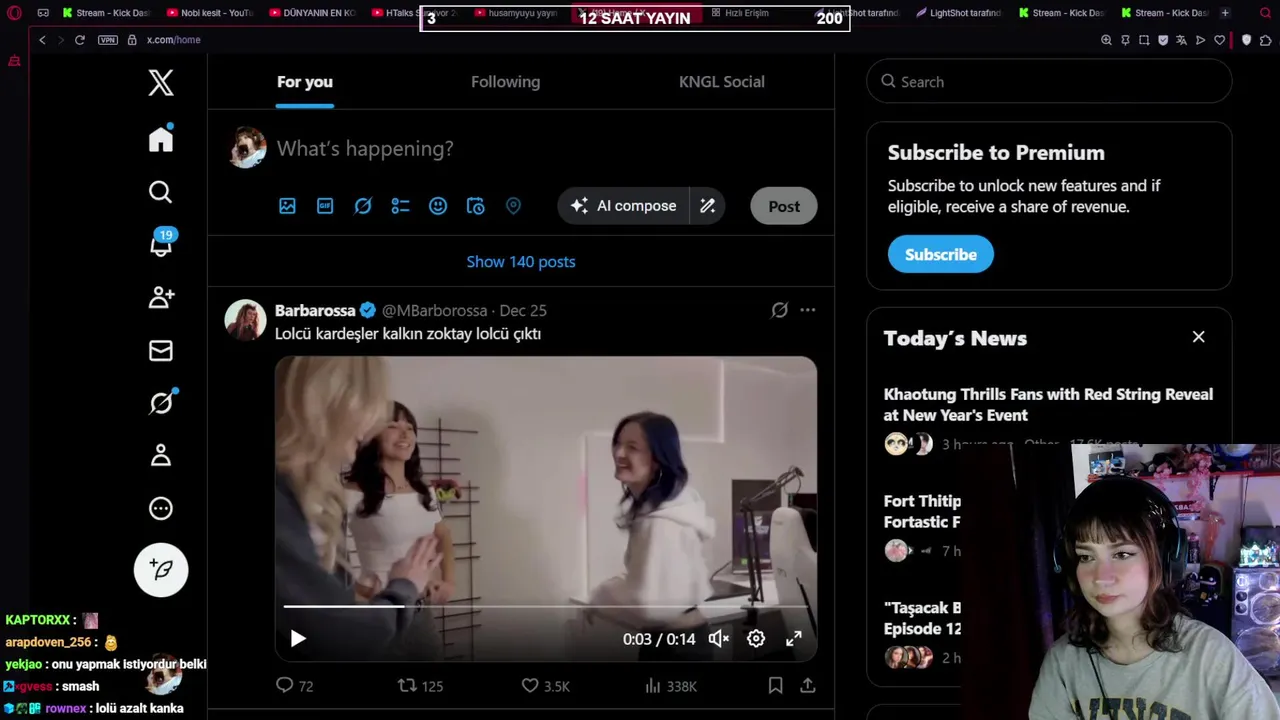Play the video in Barbarossa post
1280x720 pixels.
[298, 638]
